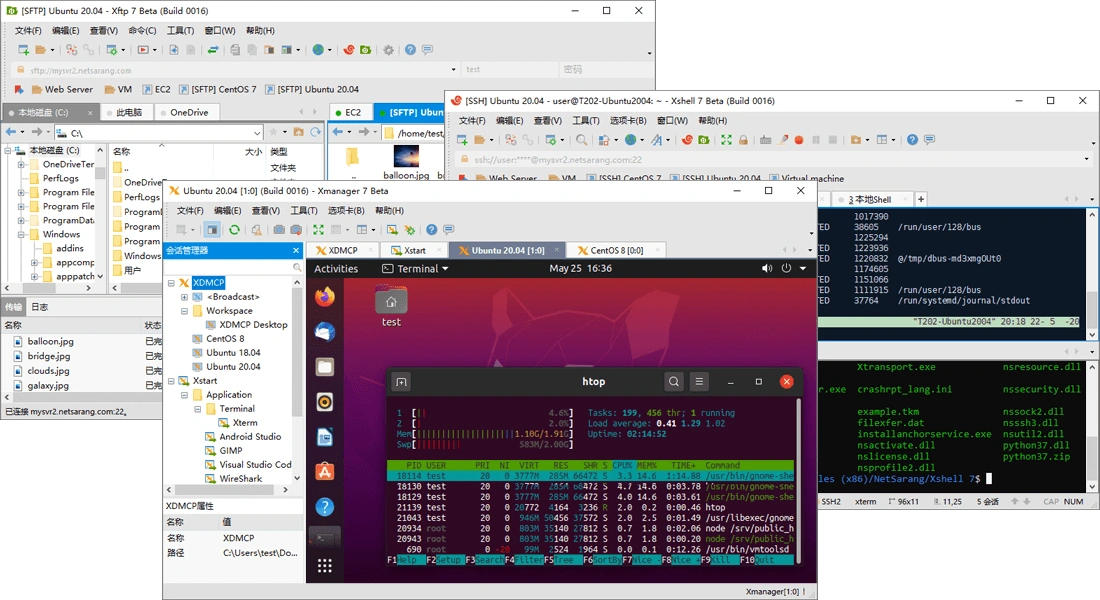This screenshot has height=600, width=1100.
Task: Open the gear options icon in Xftp toolbar
Action: tap(389, 50)
